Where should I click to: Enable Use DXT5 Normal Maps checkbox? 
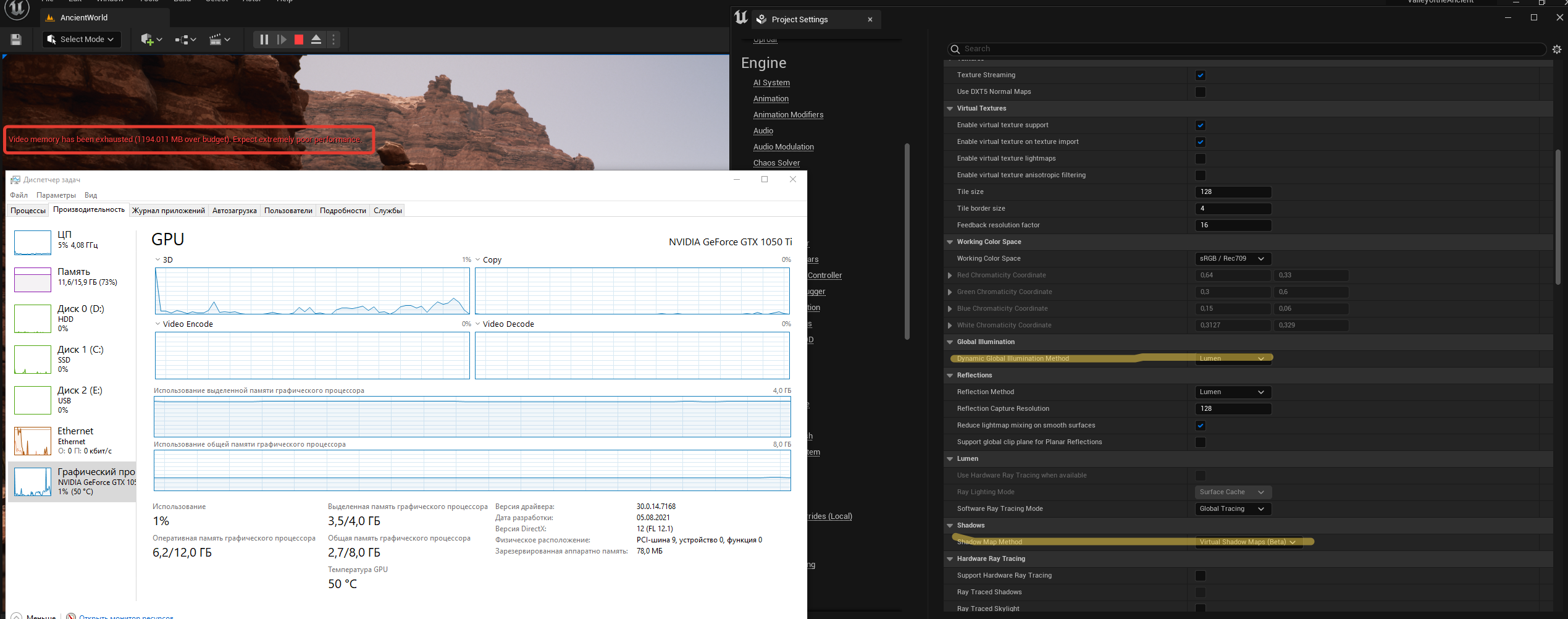[1201, 92]
